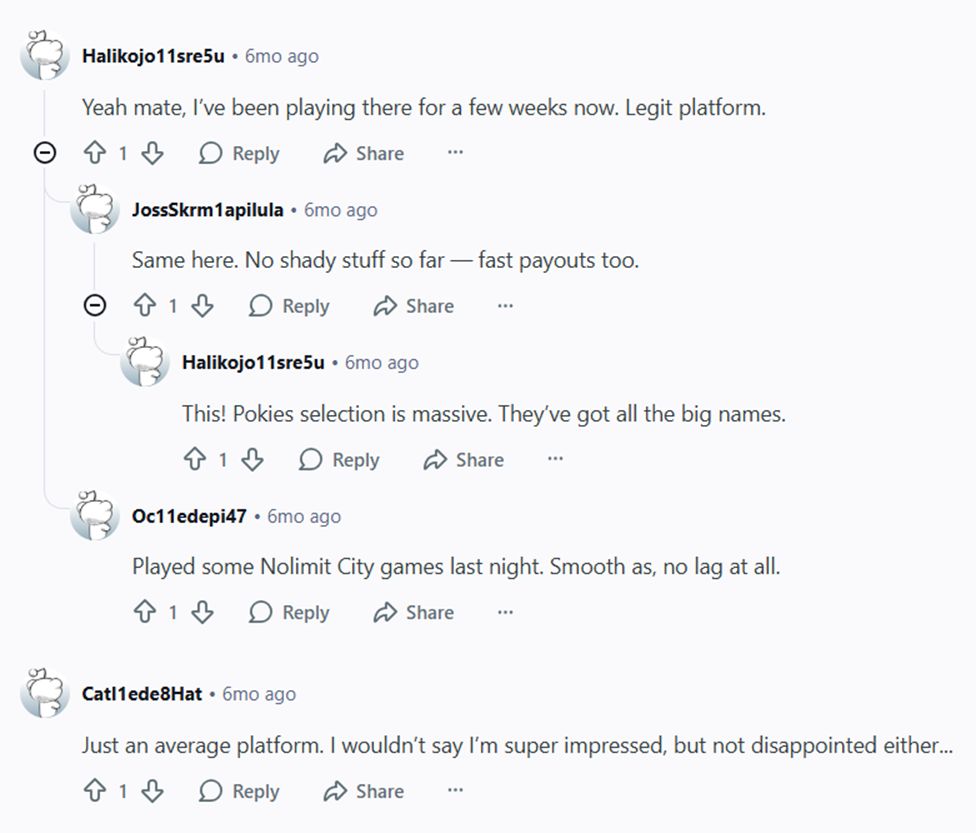Viewport: 976px width, 833px height.
Task: Reply to the 'Legit platform' comment
Action: (239, 153)
